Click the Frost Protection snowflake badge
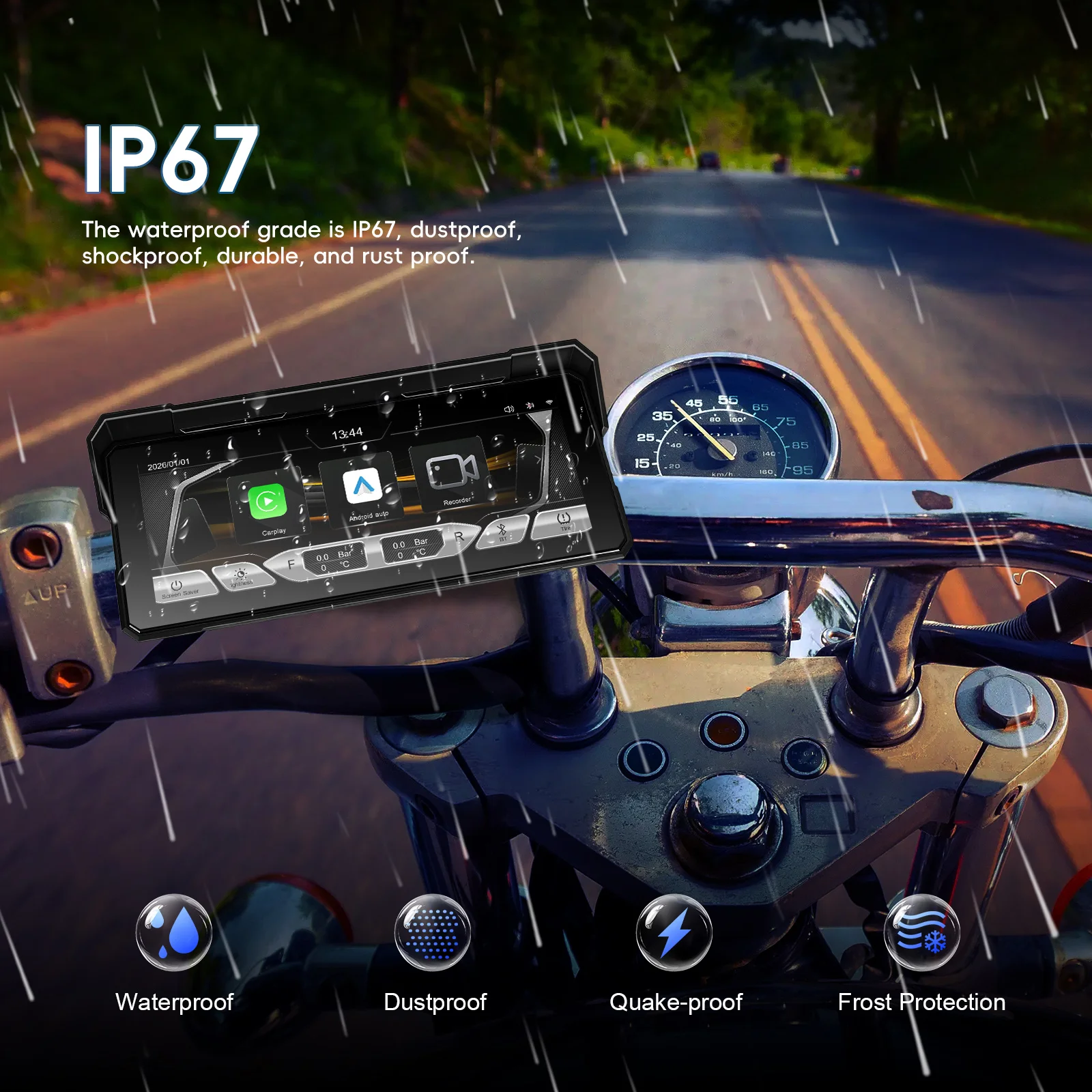1092x1092 pixels. tap(922, 932)
